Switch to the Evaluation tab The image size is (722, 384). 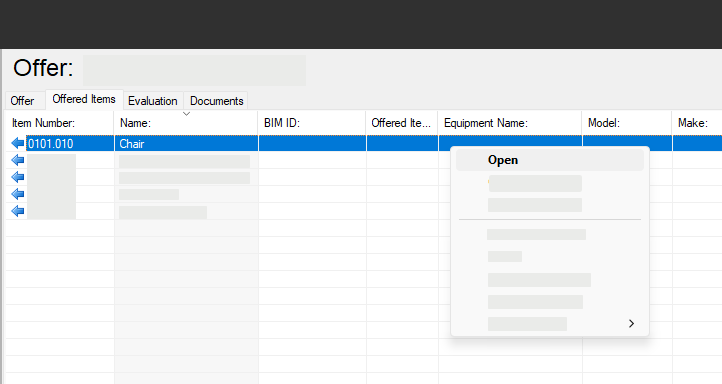(153, 101)
